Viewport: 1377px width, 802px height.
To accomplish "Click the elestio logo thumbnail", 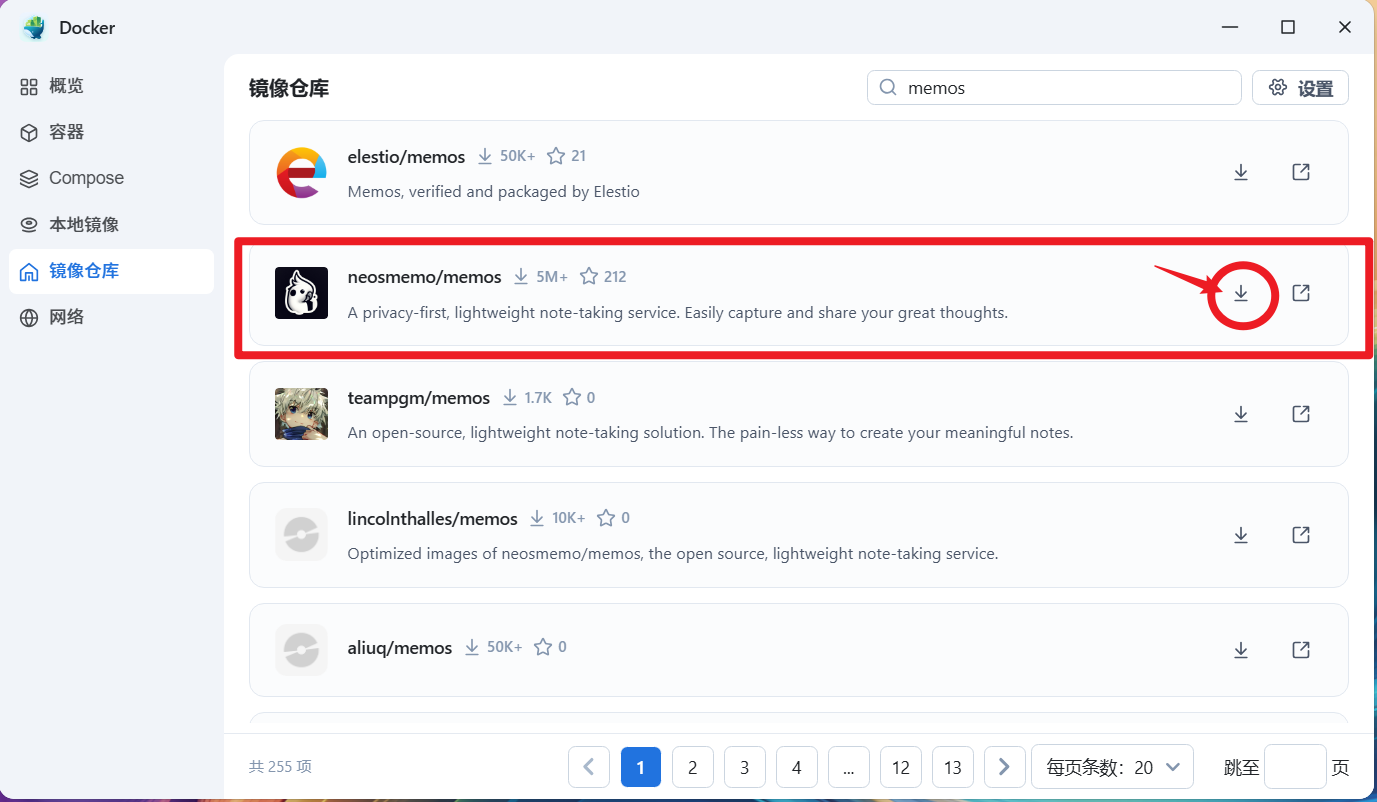I will (301, 172).
